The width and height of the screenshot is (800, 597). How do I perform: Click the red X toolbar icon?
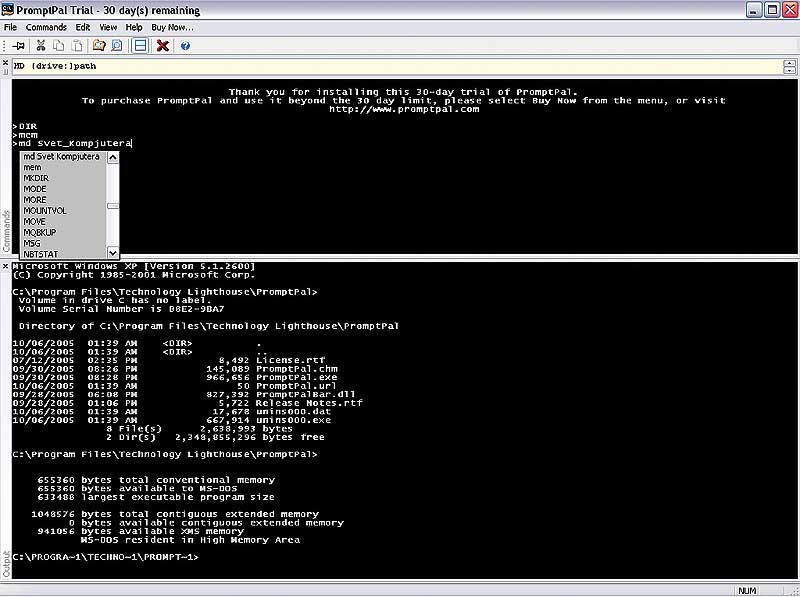point(163,46)
